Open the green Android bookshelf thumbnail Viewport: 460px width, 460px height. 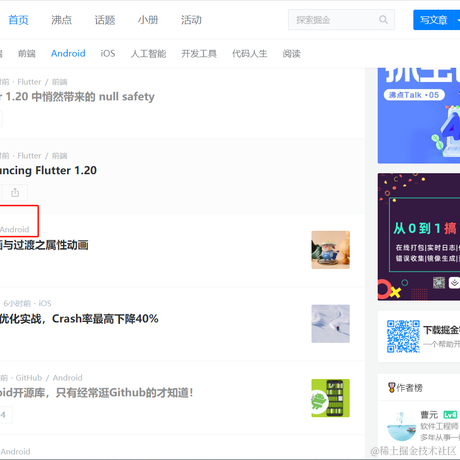coord(330,398)
